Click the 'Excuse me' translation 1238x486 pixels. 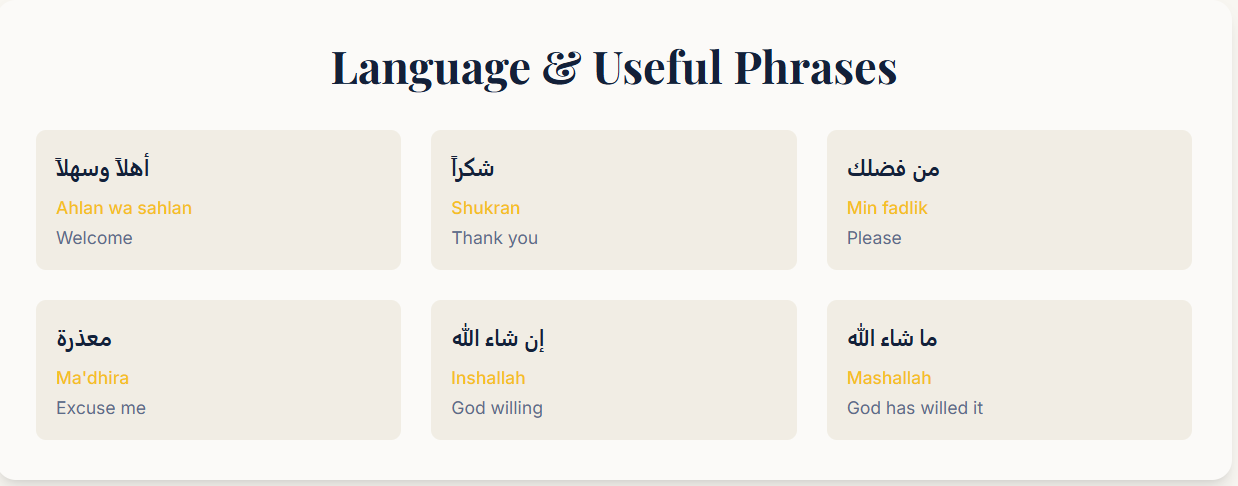101,408
